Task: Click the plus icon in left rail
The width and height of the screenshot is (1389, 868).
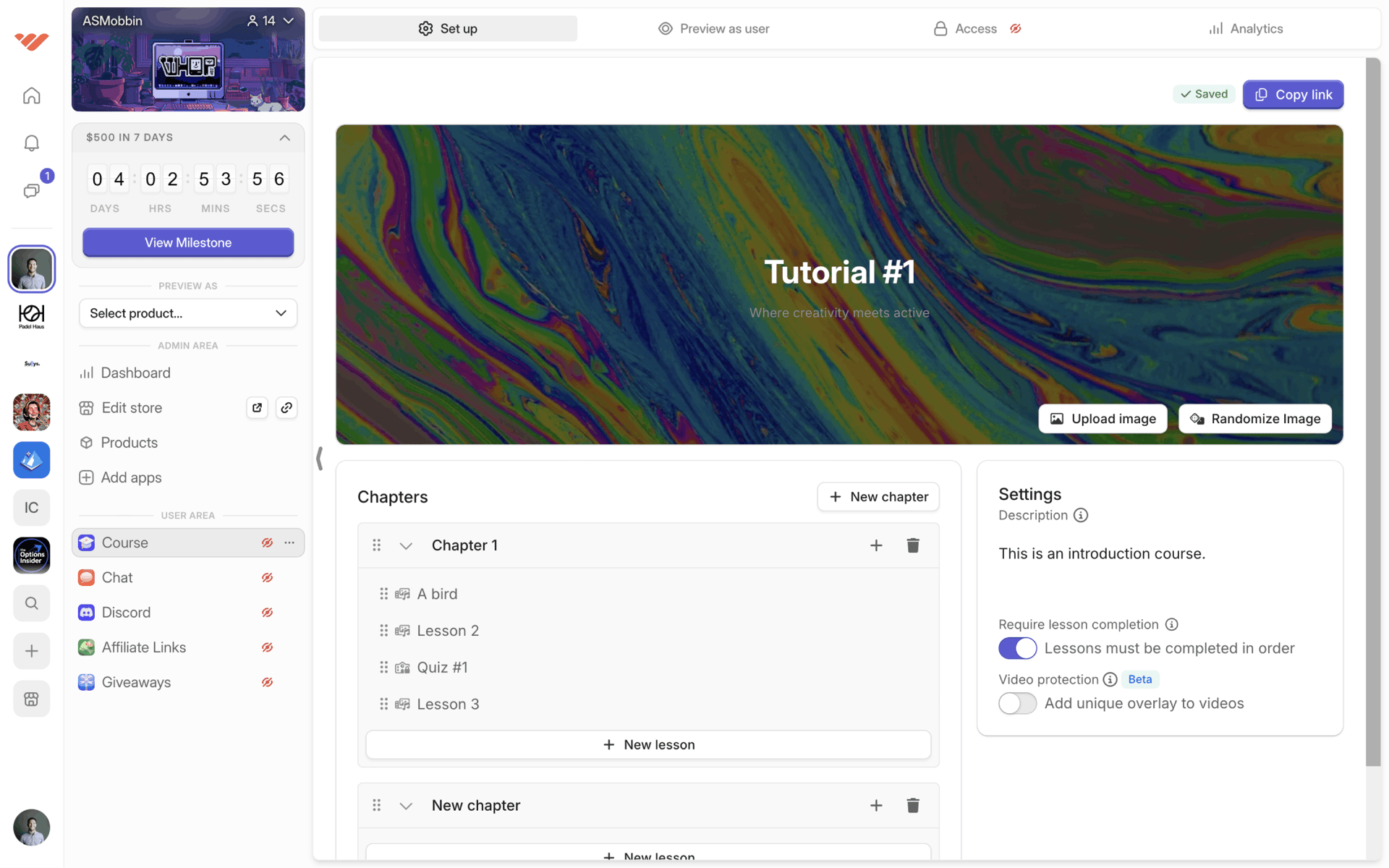Action: [31, 650]
